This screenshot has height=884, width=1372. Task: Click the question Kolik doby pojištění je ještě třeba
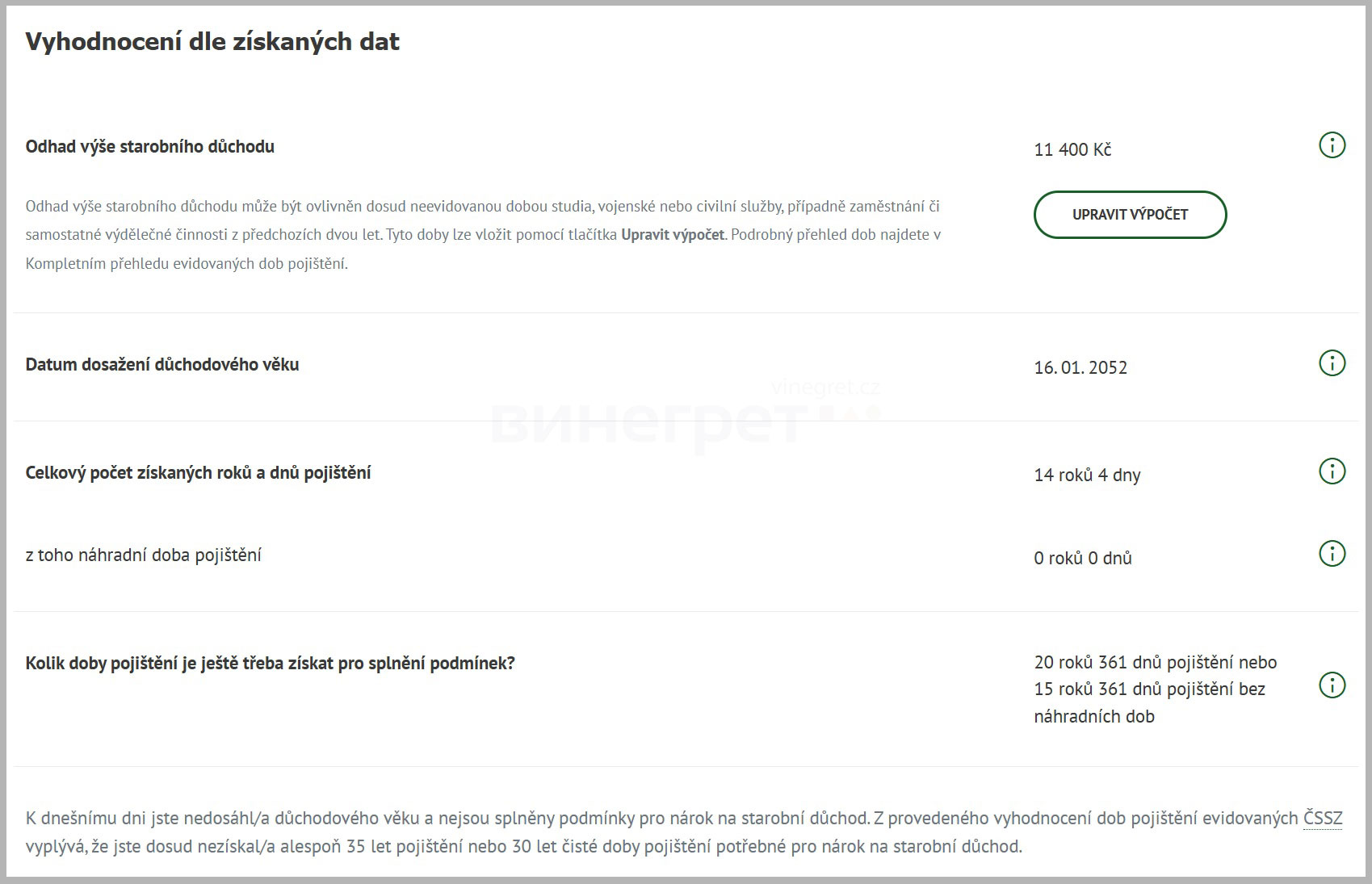270,664
